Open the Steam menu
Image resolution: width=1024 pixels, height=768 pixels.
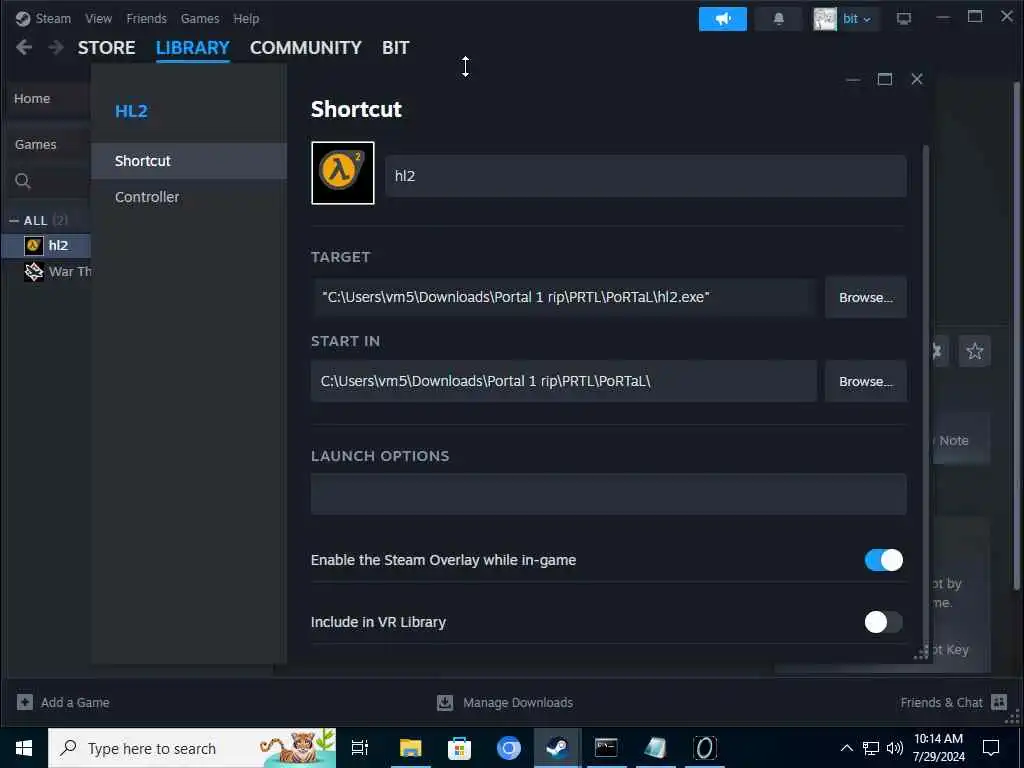point(53,18)
